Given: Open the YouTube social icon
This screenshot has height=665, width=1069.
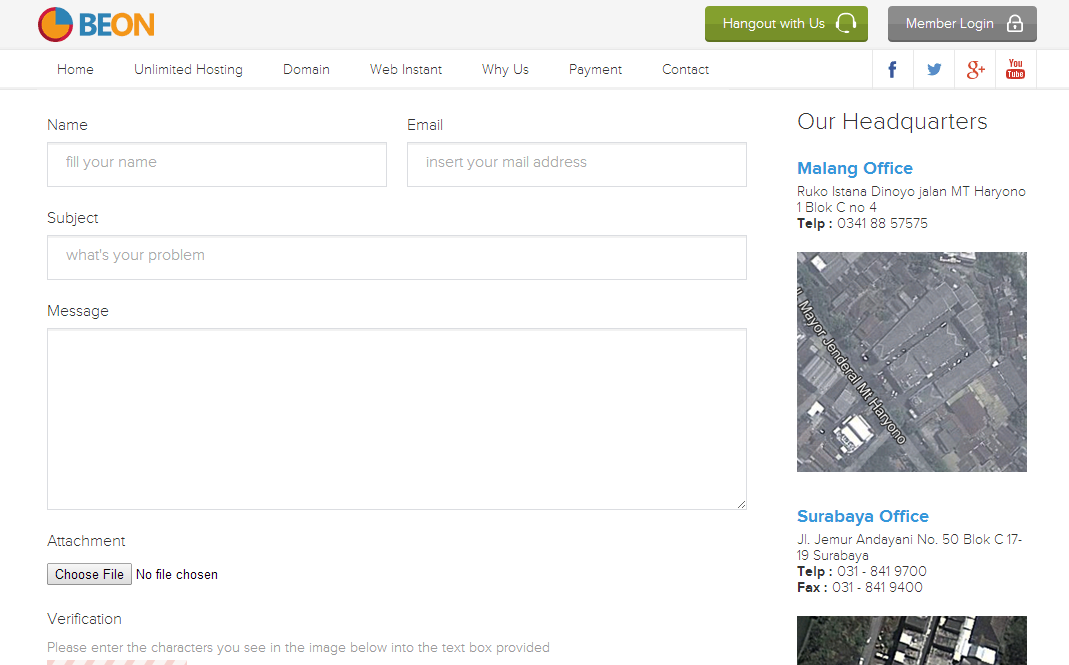Looking at the screenshot, I should [x=1015, y=69].
